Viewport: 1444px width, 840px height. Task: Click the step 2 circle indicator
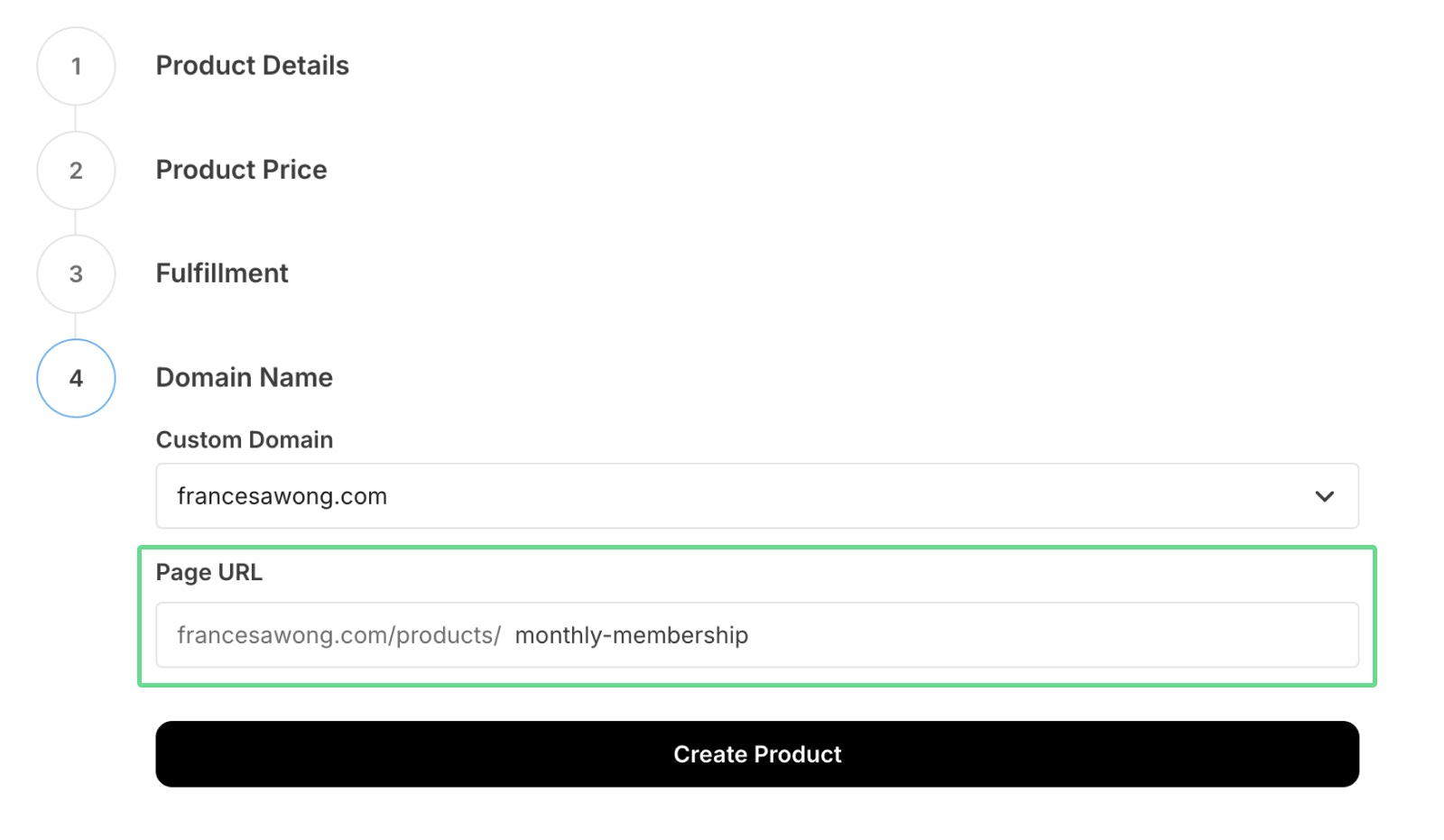76,171
